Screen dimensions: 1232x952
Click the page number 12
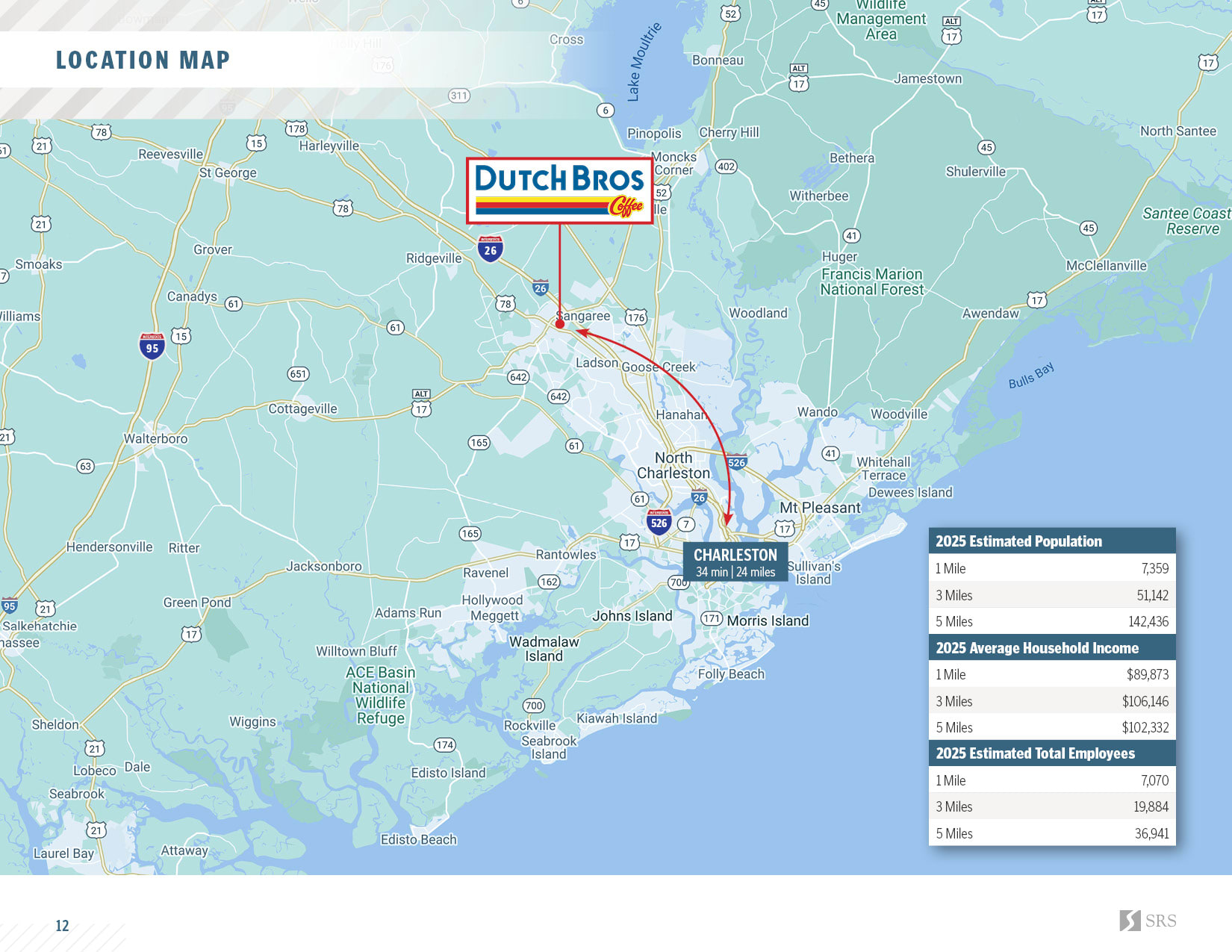point(62,926)
